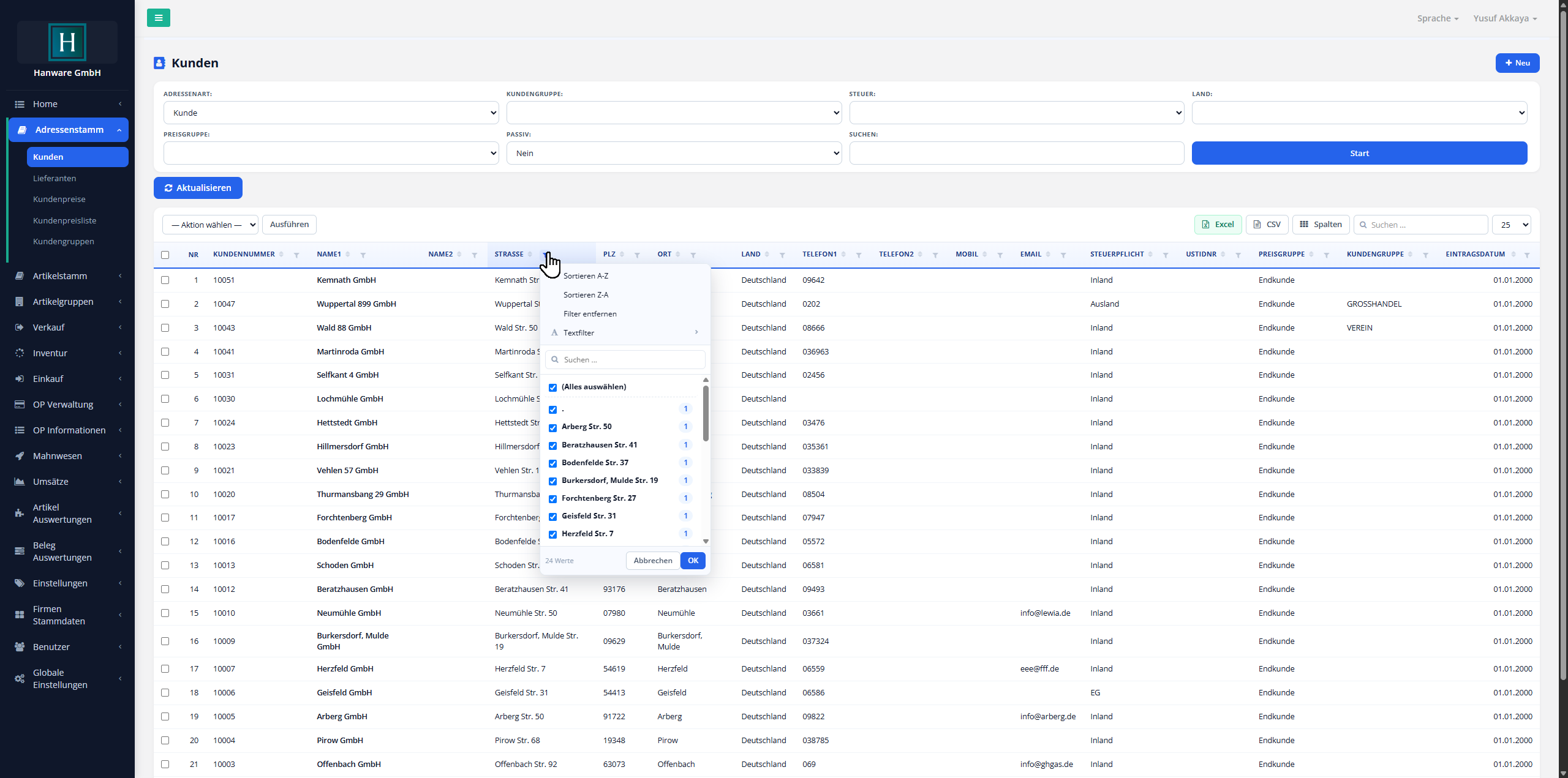The width and height of the screenshot is (1568, 778).
Task: Check the row checkbox for Wuppertal 899 GmbH
Action: (165, 304)
